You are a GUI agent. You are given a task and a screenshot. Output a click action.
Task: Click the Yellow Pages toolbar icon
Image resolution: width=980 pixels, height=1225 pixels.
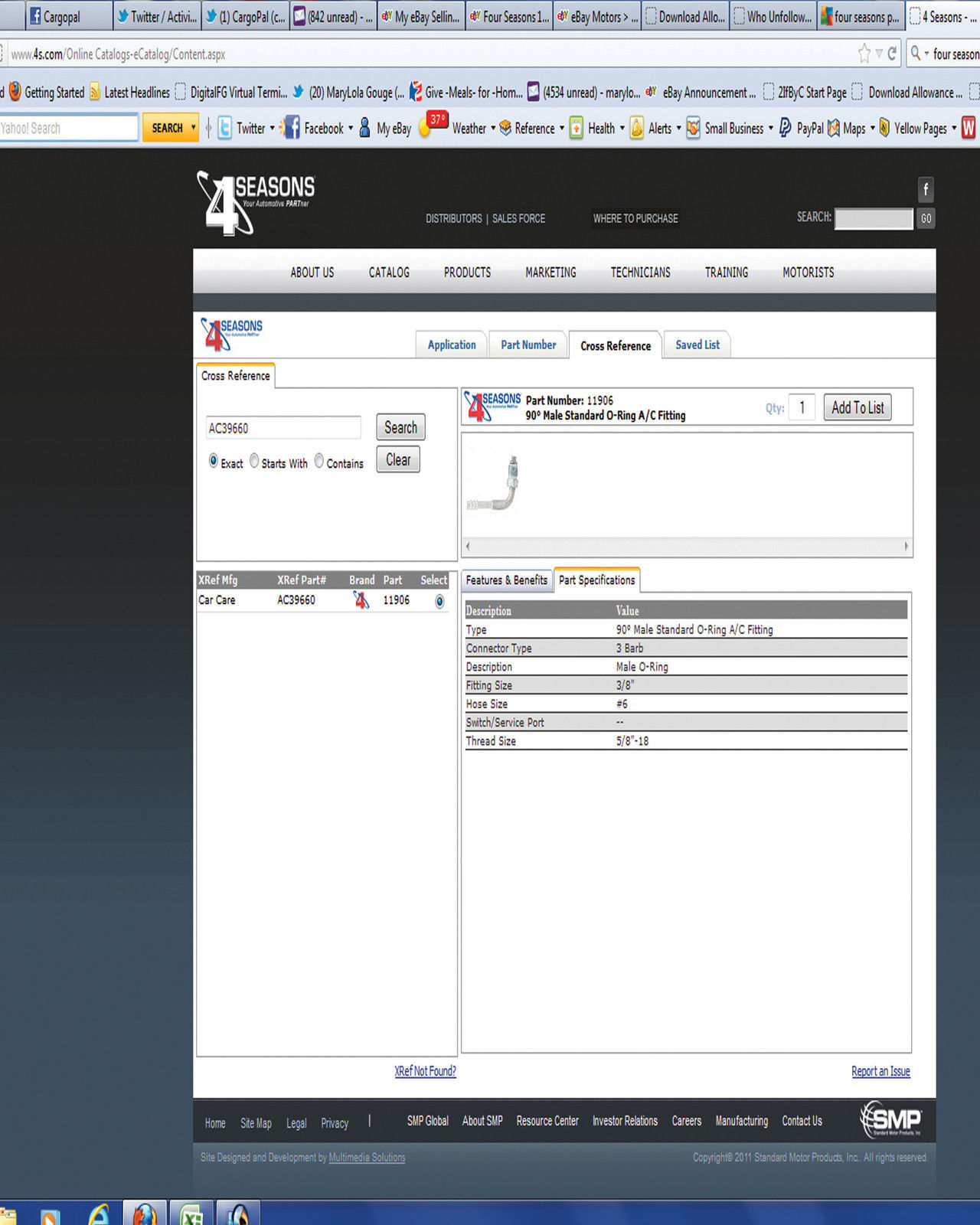pyautogui.click(x=884, y=128)
